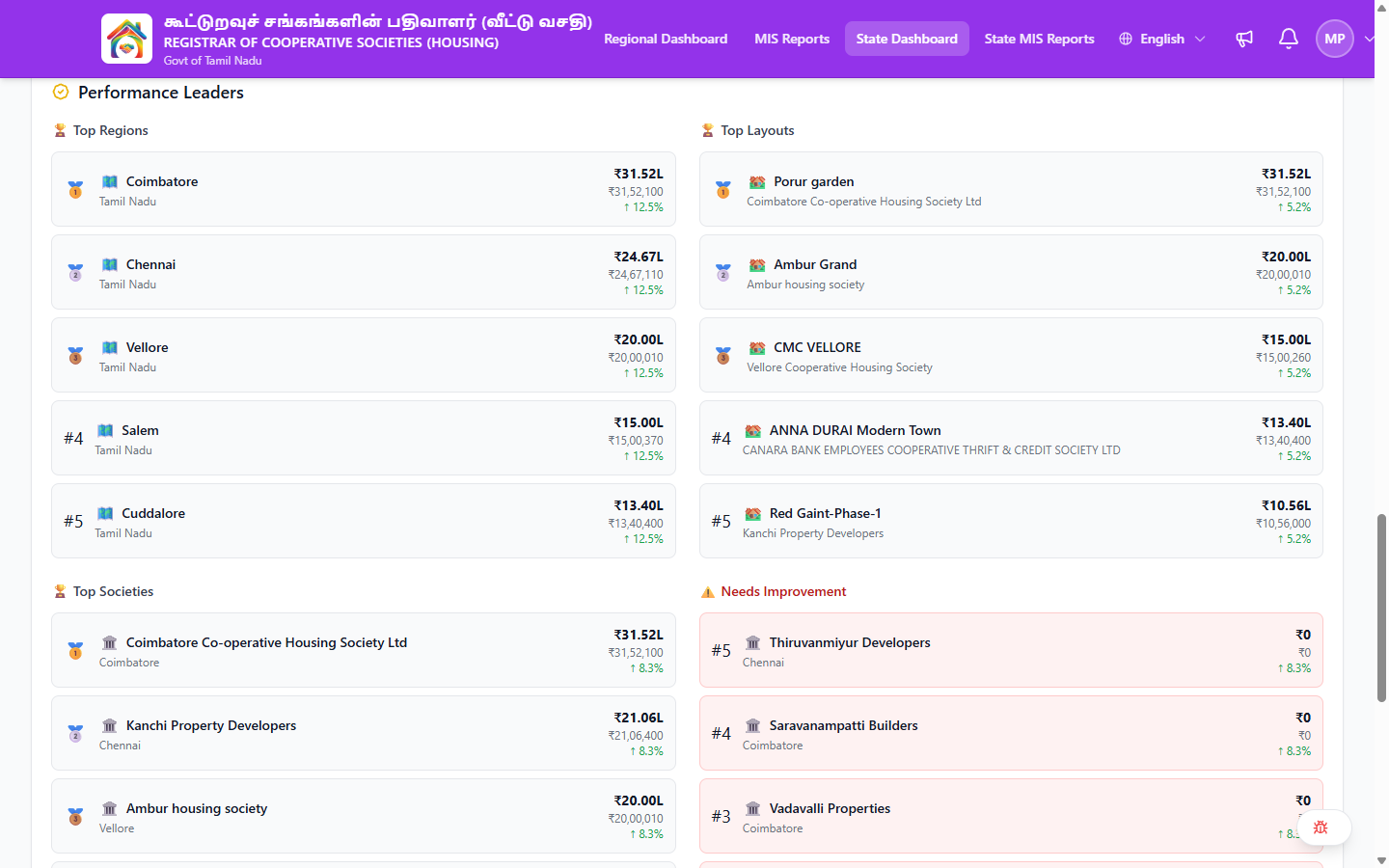
Task: Click the vertical page scrollbar thumb
Action: 1381,608
